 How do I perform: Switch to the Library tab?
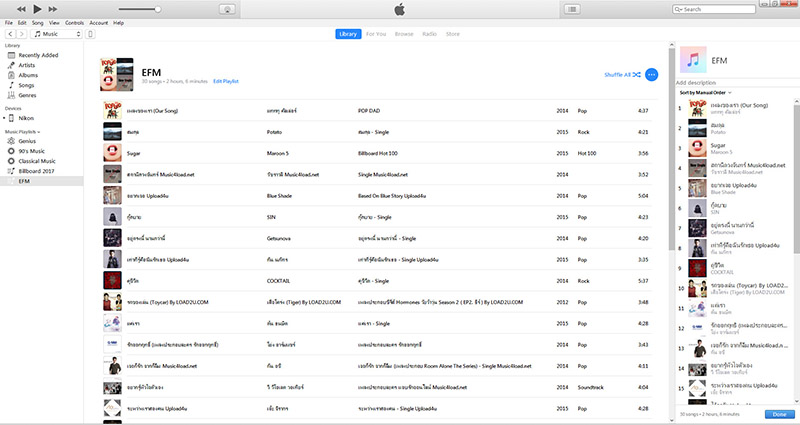click(348, 34)
